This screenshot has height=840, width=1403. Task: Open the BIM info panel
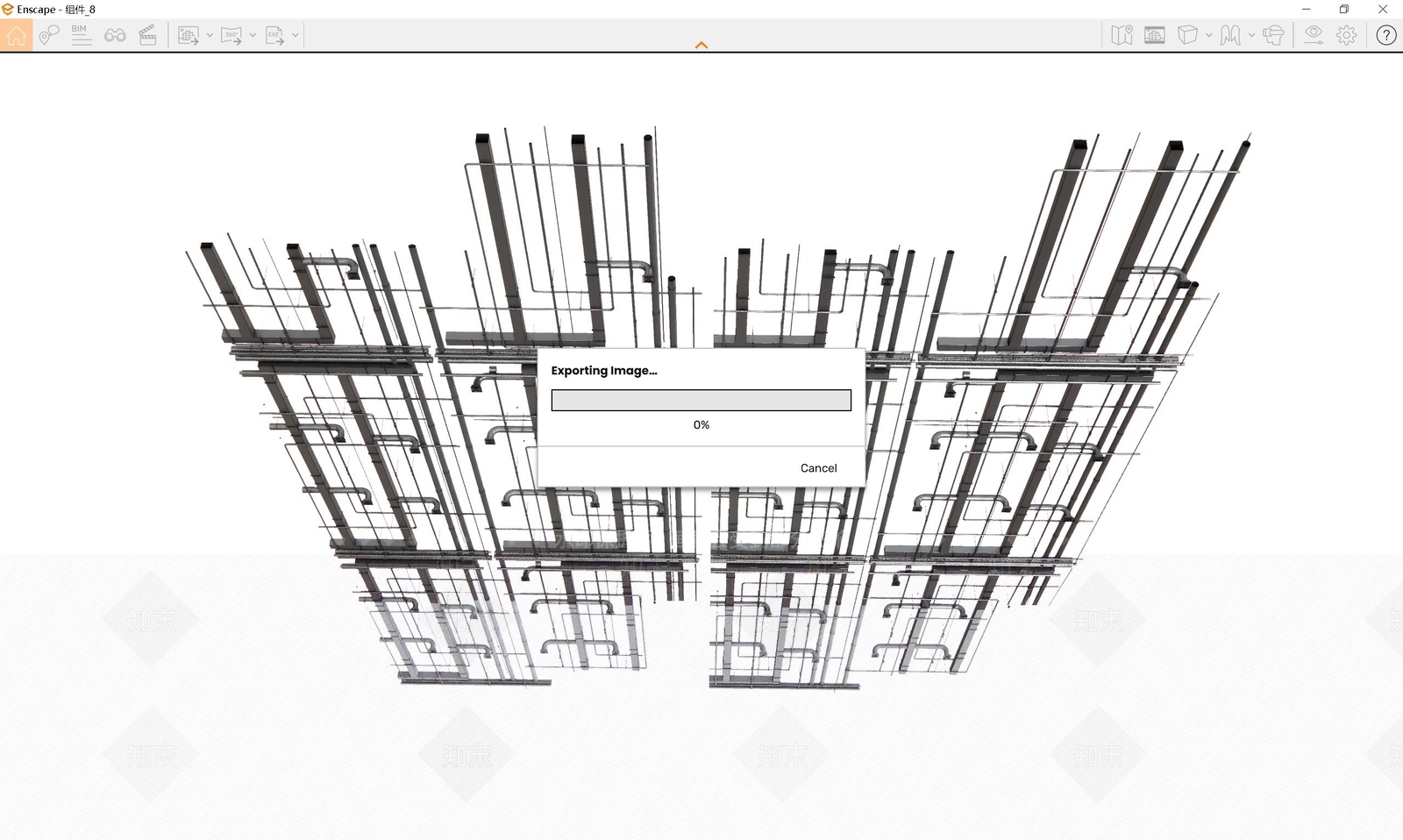click(x=81, y=35)
